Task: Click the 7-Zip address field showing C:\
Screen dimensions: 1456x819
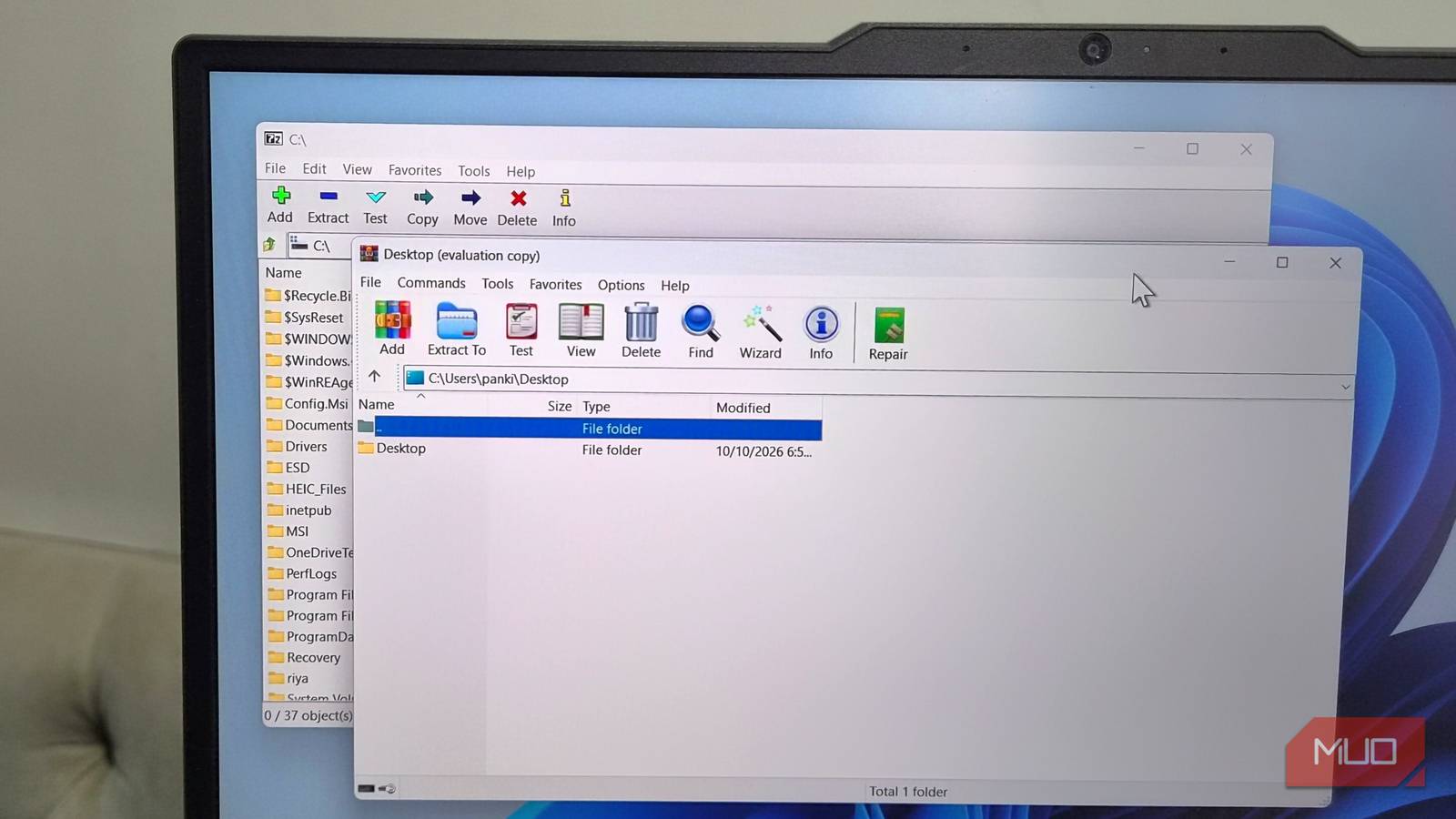Action: coord(319,245)
